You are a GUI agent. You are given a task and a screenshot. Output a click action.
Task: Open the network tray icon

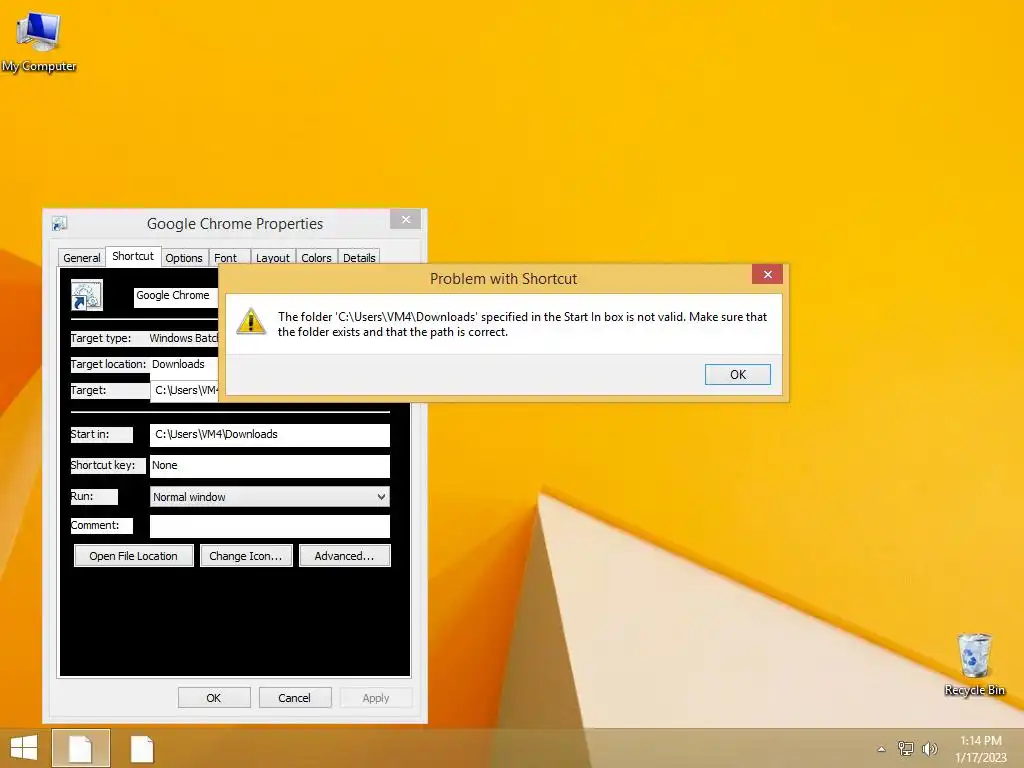point(905,748)
